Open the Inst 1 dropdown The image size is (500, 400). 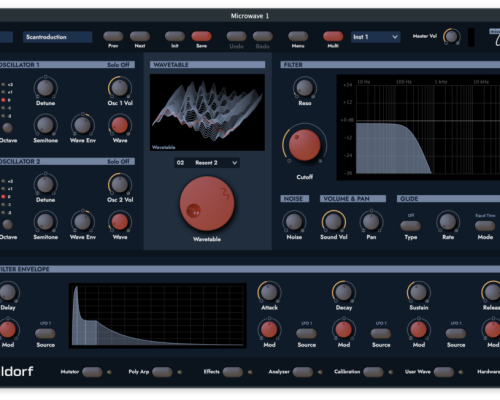click(375, 37)
